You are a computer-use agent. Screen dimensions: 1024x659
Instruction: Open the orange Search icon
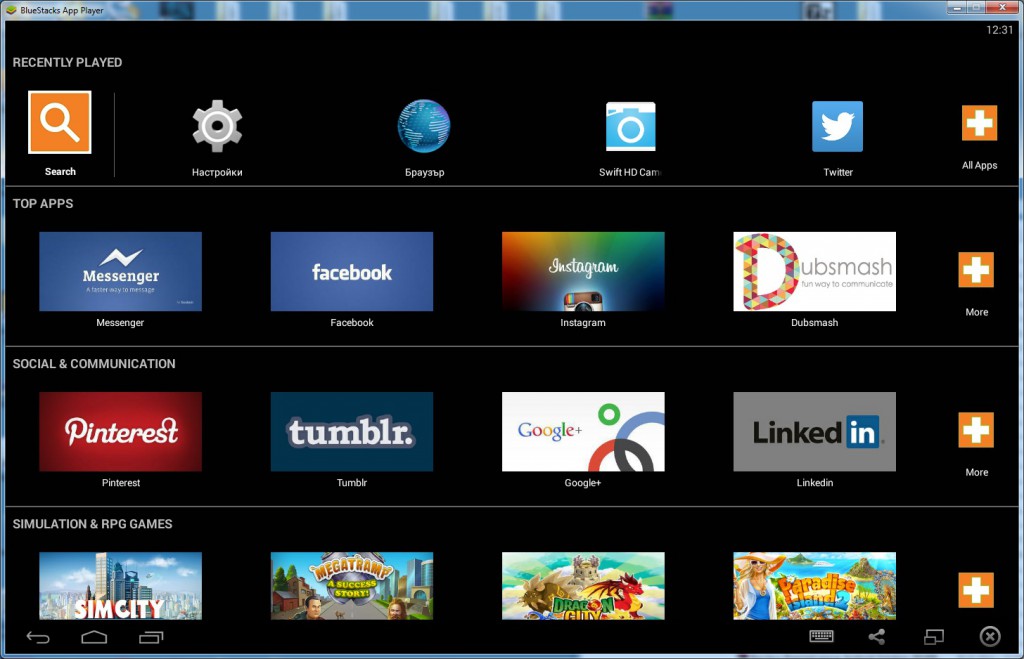tap(60, 123)
